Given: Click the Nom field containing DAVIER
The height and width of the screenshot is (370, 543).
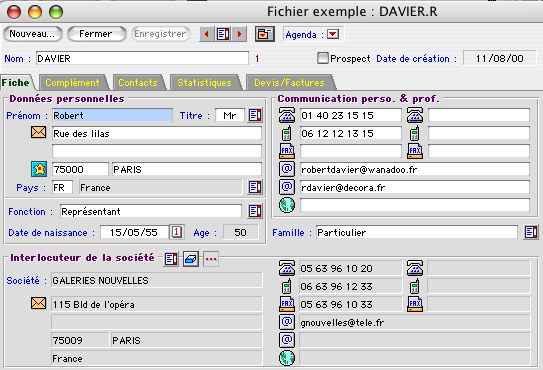Looking at the screenshot, I should point(142,58).
